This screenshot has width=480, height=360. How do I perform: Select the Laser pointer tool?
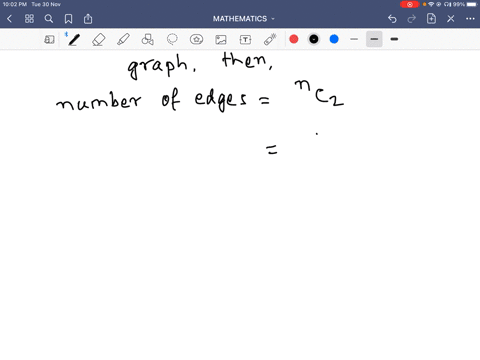[270, 40]
